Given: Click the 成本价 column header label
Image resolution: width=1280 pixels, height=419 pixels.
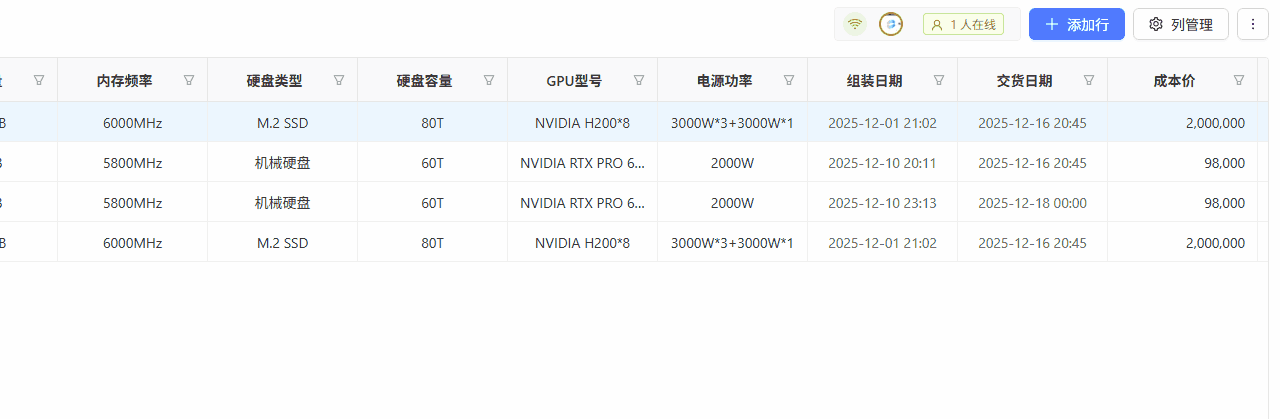Looking at the screenshot, I should (1174, 81).
